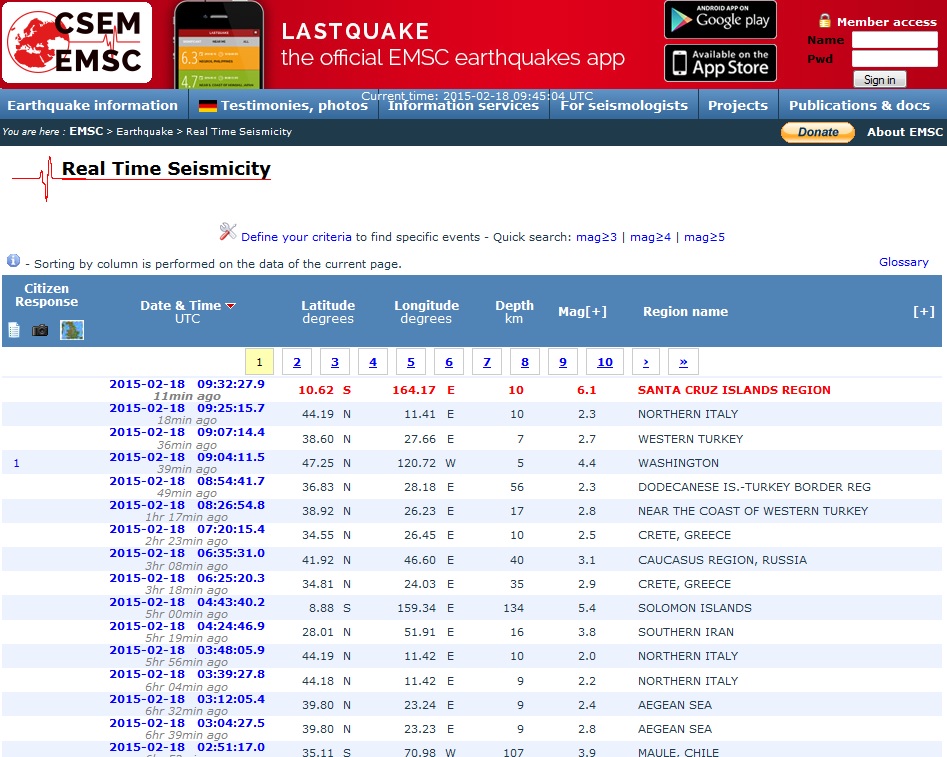Go to results page 2

[x=297, y=362]
